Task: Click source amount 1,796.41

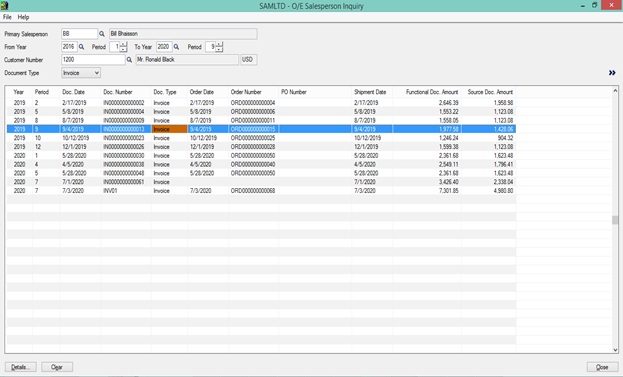Action: pos(503,164)
